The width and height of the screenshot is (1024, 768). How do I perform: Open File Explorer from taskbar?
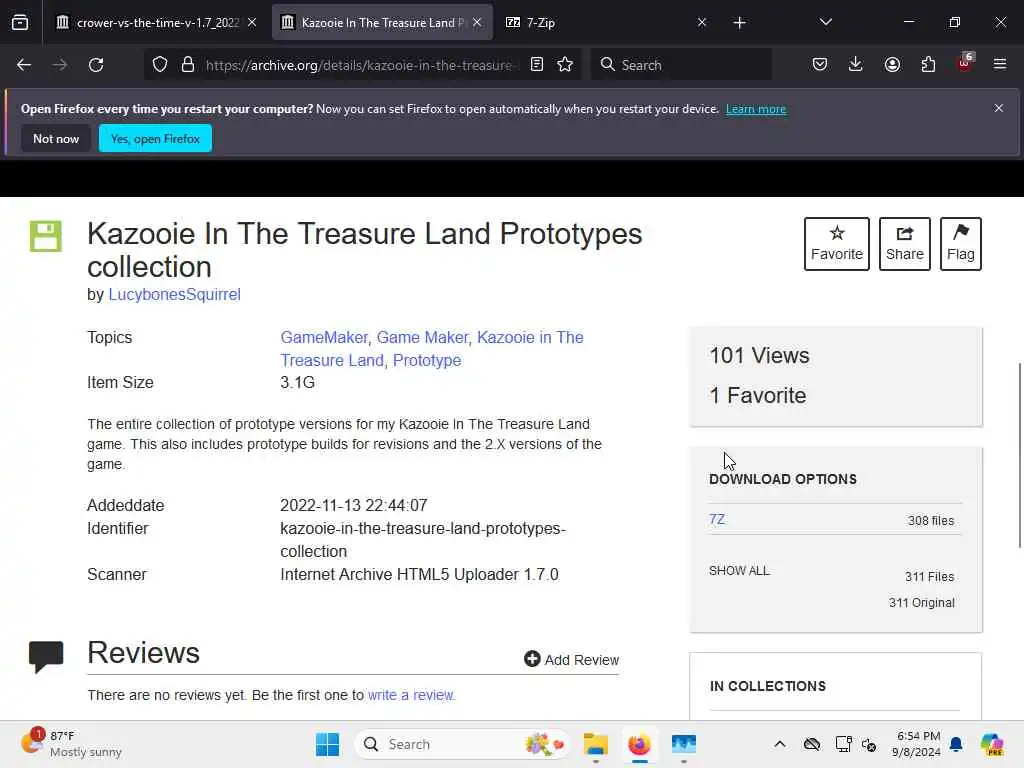(x=596, y=744)
